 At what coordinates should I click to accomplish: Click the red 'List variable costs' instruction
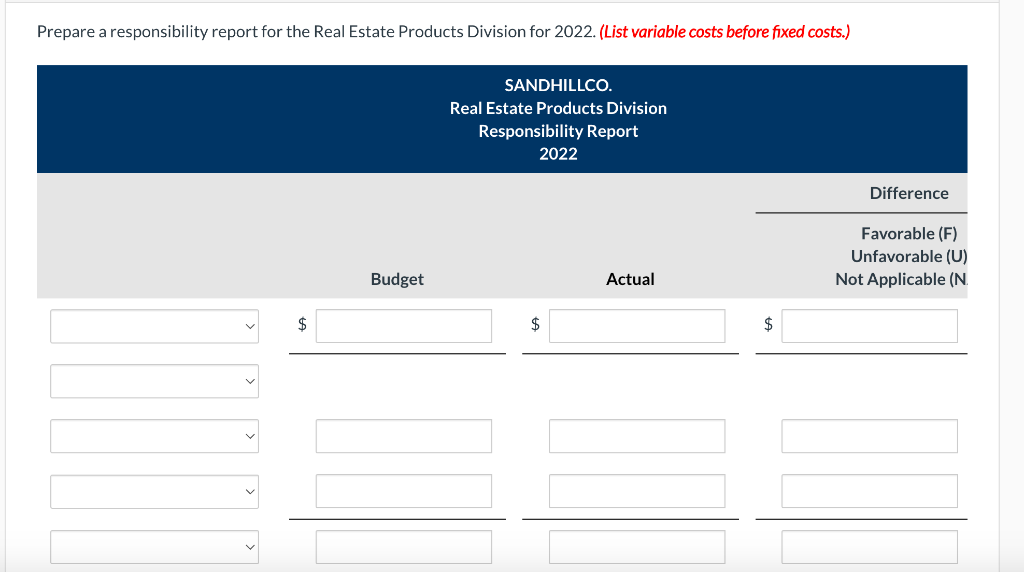pyautogui.click(x=725, y=32)
